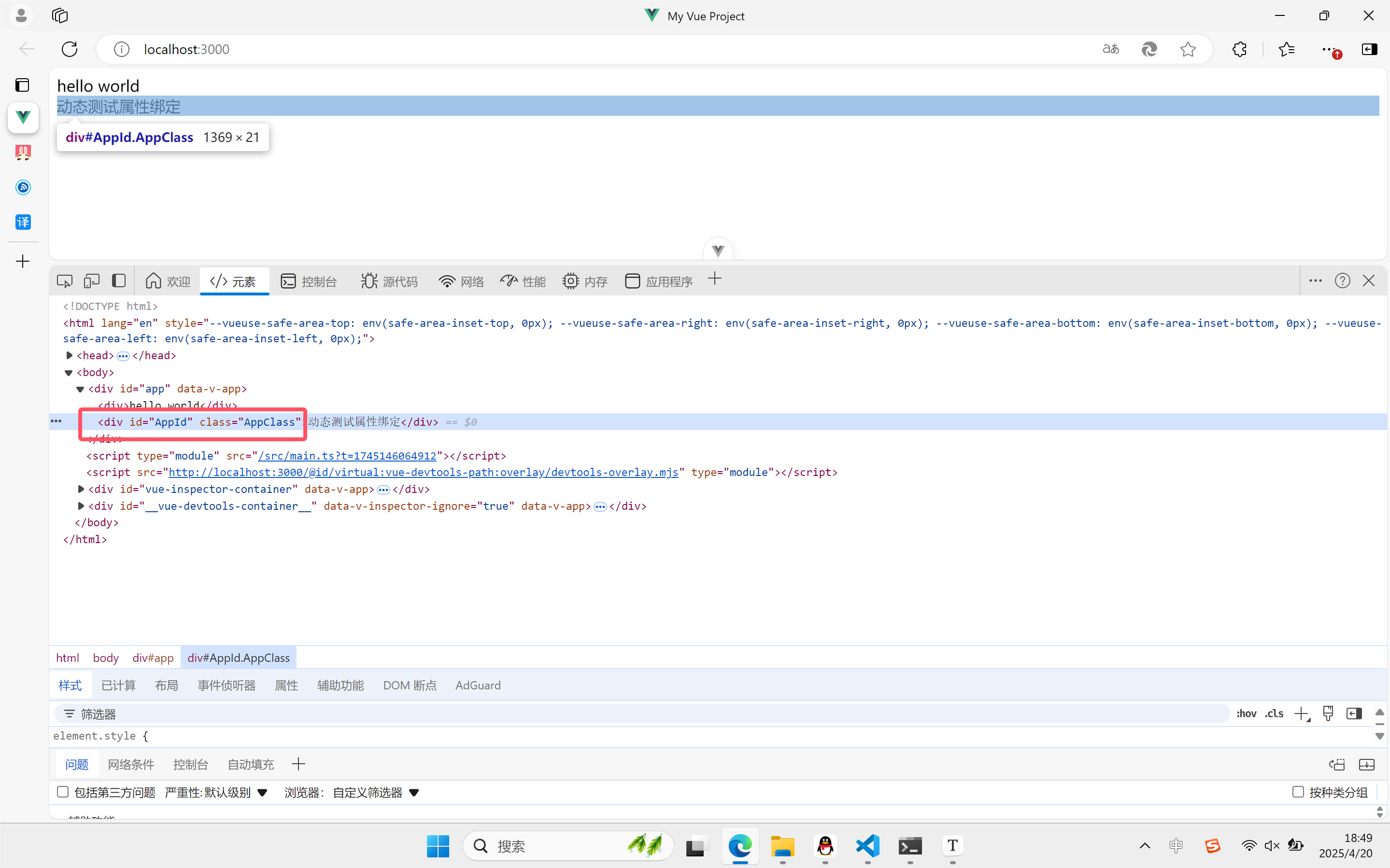The width and height of the screenshot is (1390, 868).
Task: Switch to the Console tab
Action: 309,281
